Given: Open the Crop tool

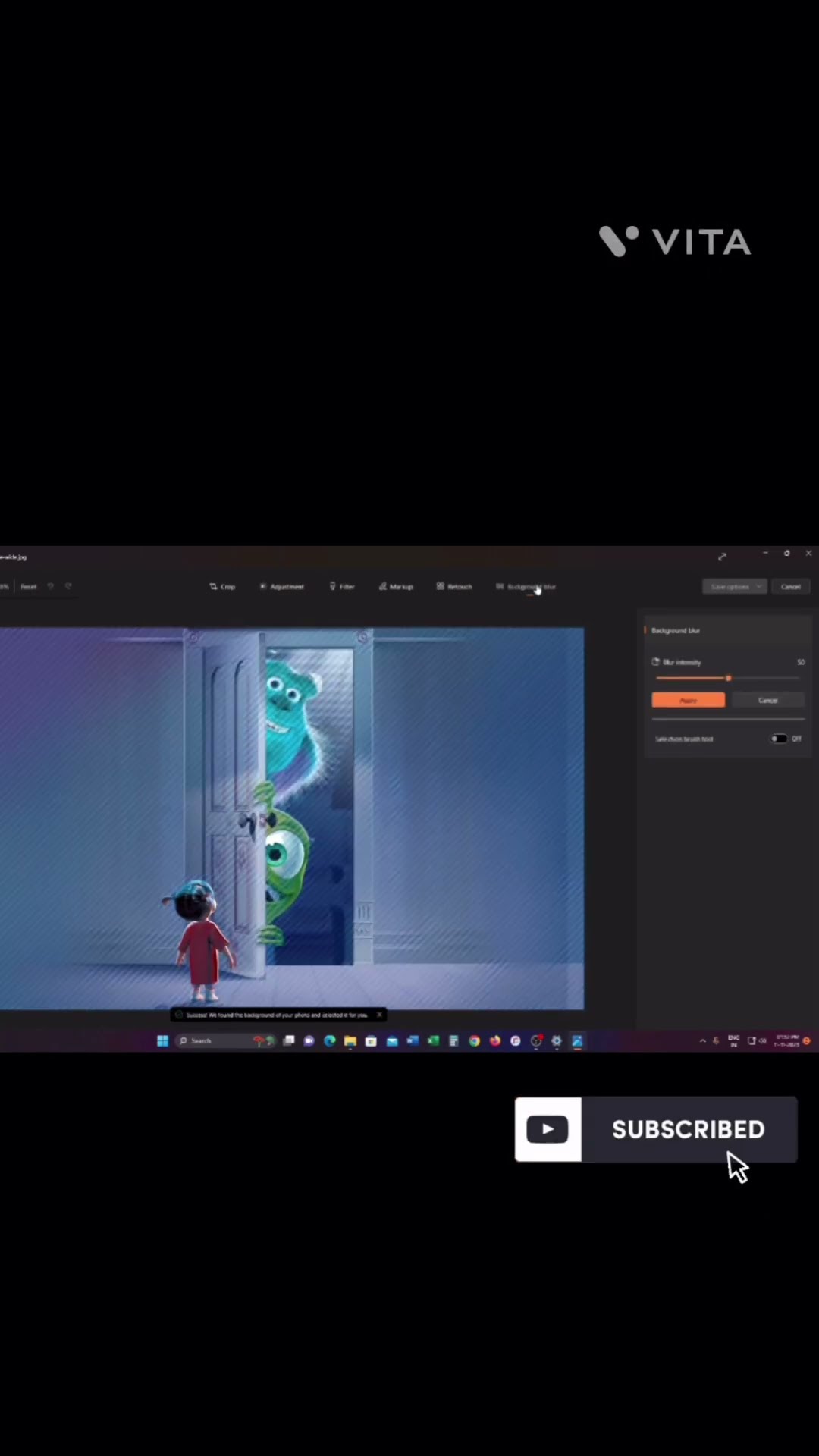Looking at the screenshot, I should point(222,586).
